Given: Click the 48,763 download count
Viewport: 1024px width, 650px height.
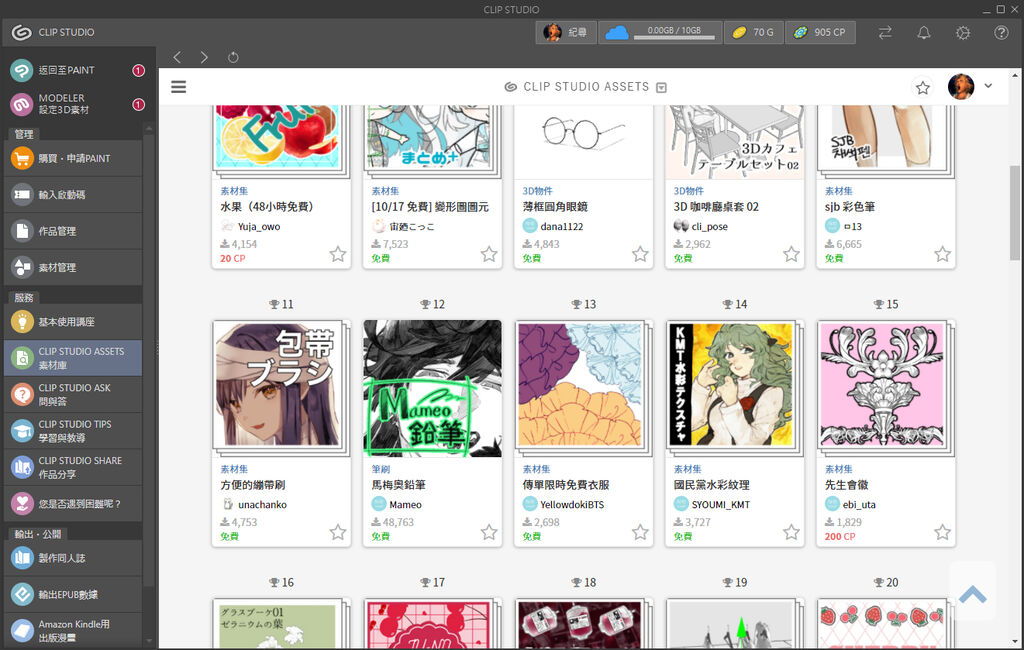Looking at the screenshot, I should click(x=398, y=522).
